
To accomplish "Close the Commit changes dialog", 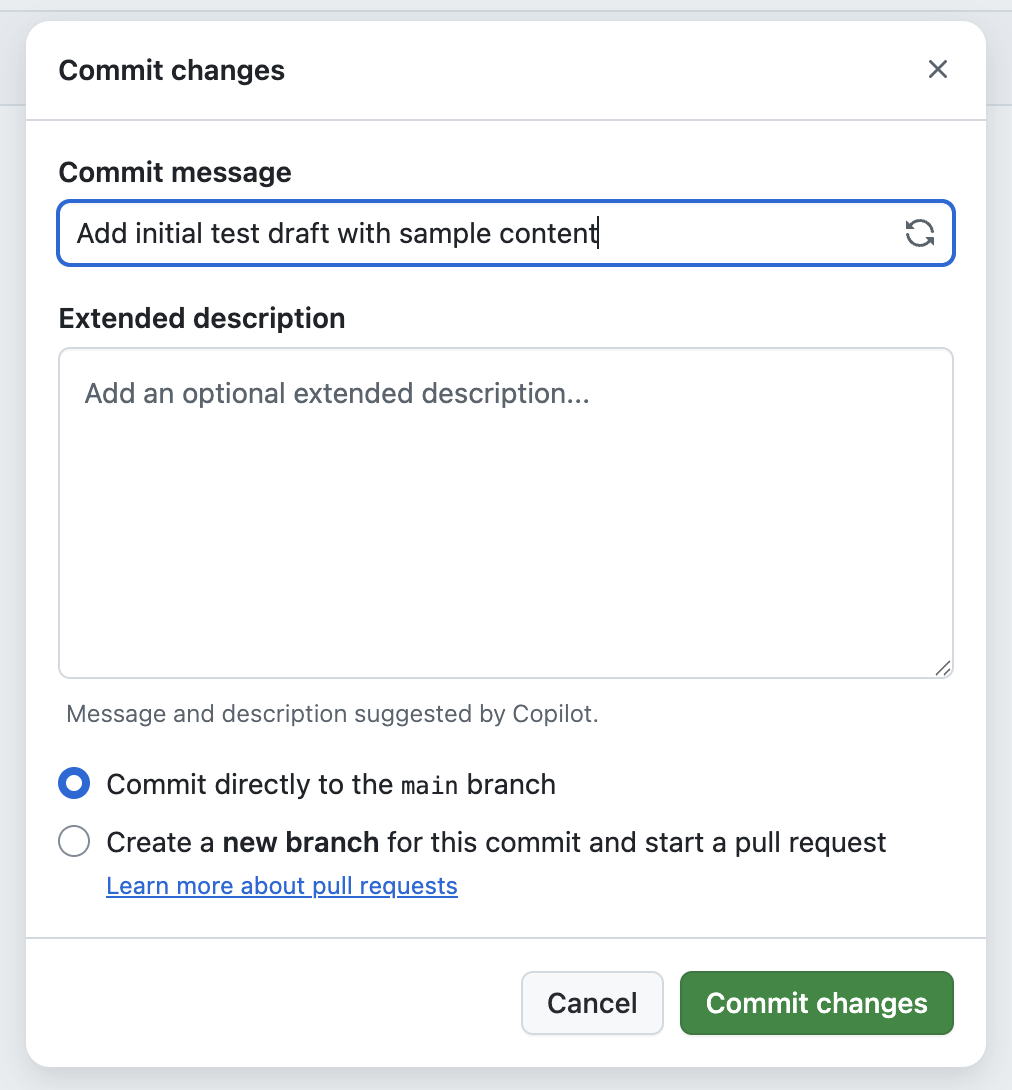I will (938, 70).
